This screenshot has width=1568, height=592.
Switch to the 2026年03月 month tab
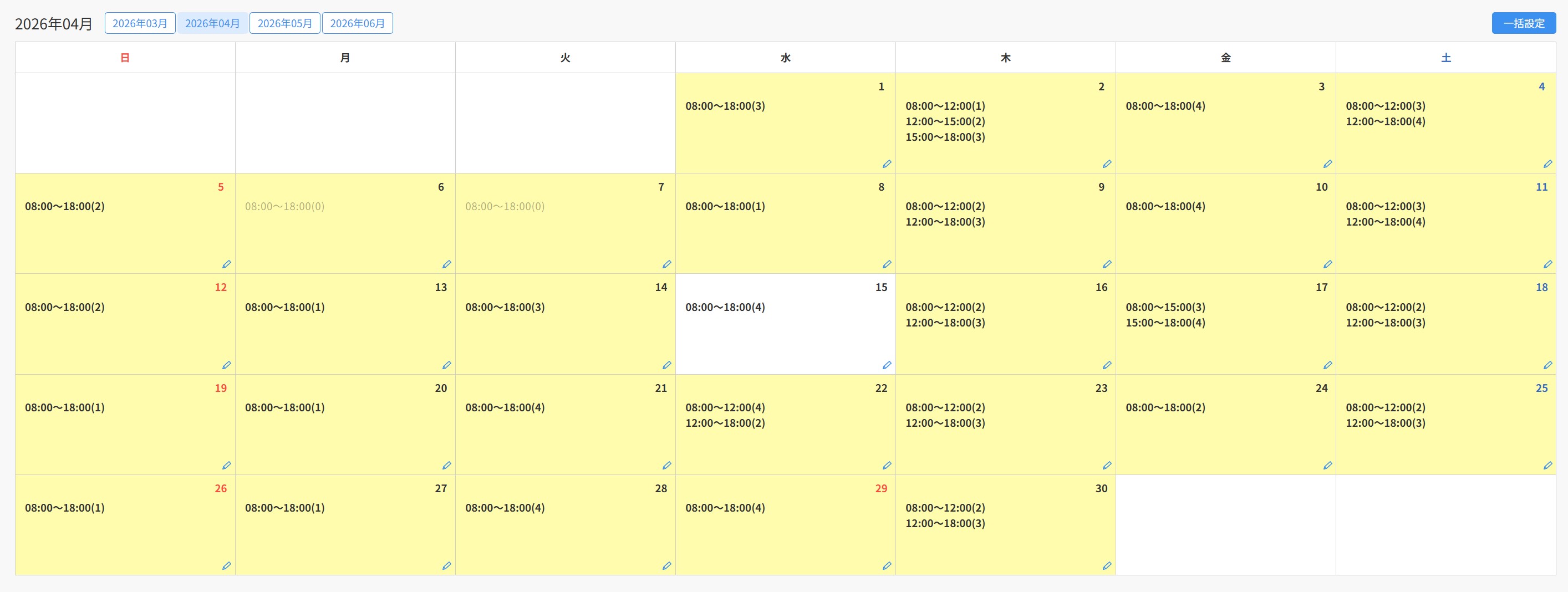click(140, 23)
